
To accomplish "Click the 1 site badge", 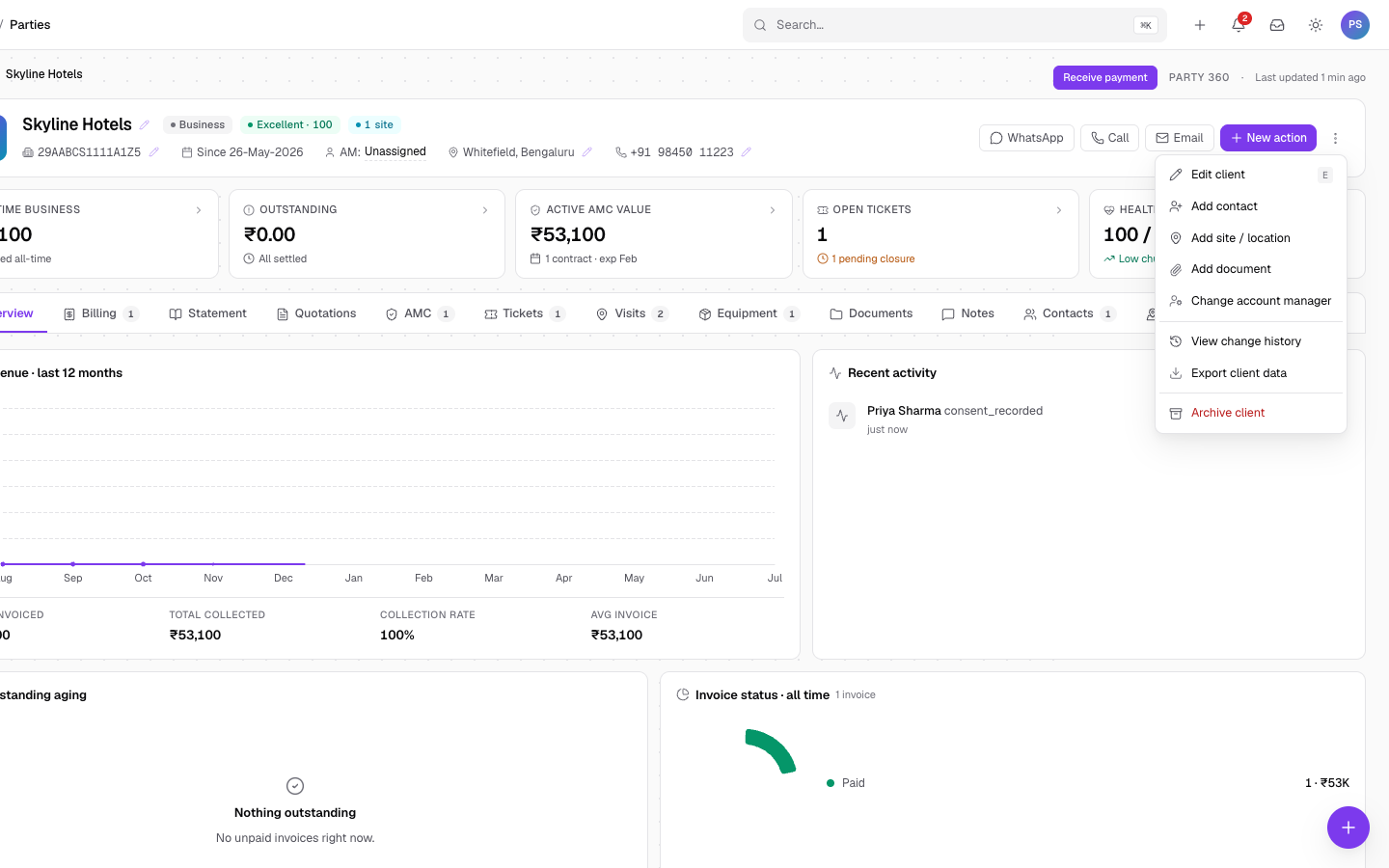I will [x=374, y=124].
